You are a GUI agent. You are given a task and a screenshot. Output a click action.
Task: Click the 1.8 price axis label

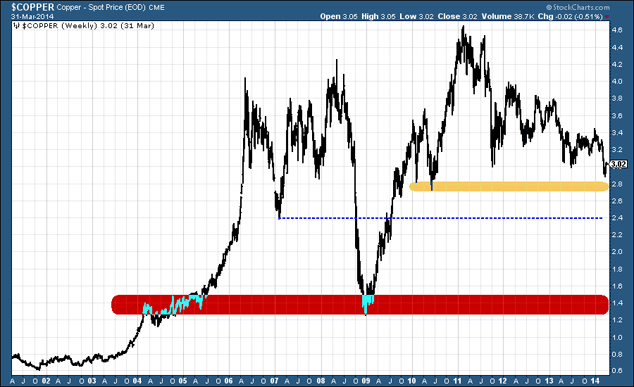[617, 269]
